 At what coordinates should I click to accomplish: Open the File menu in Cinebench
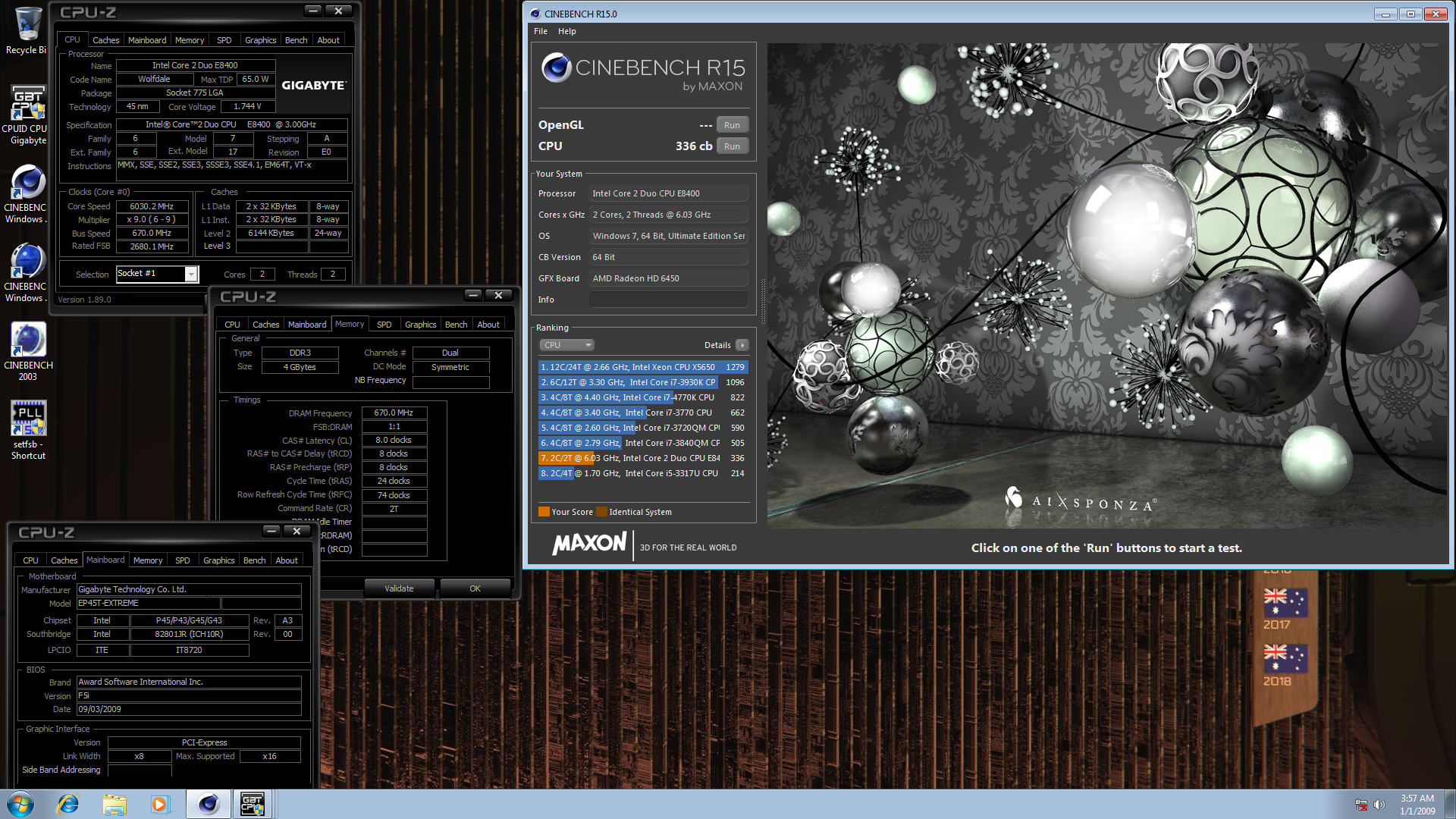(541, 31)
